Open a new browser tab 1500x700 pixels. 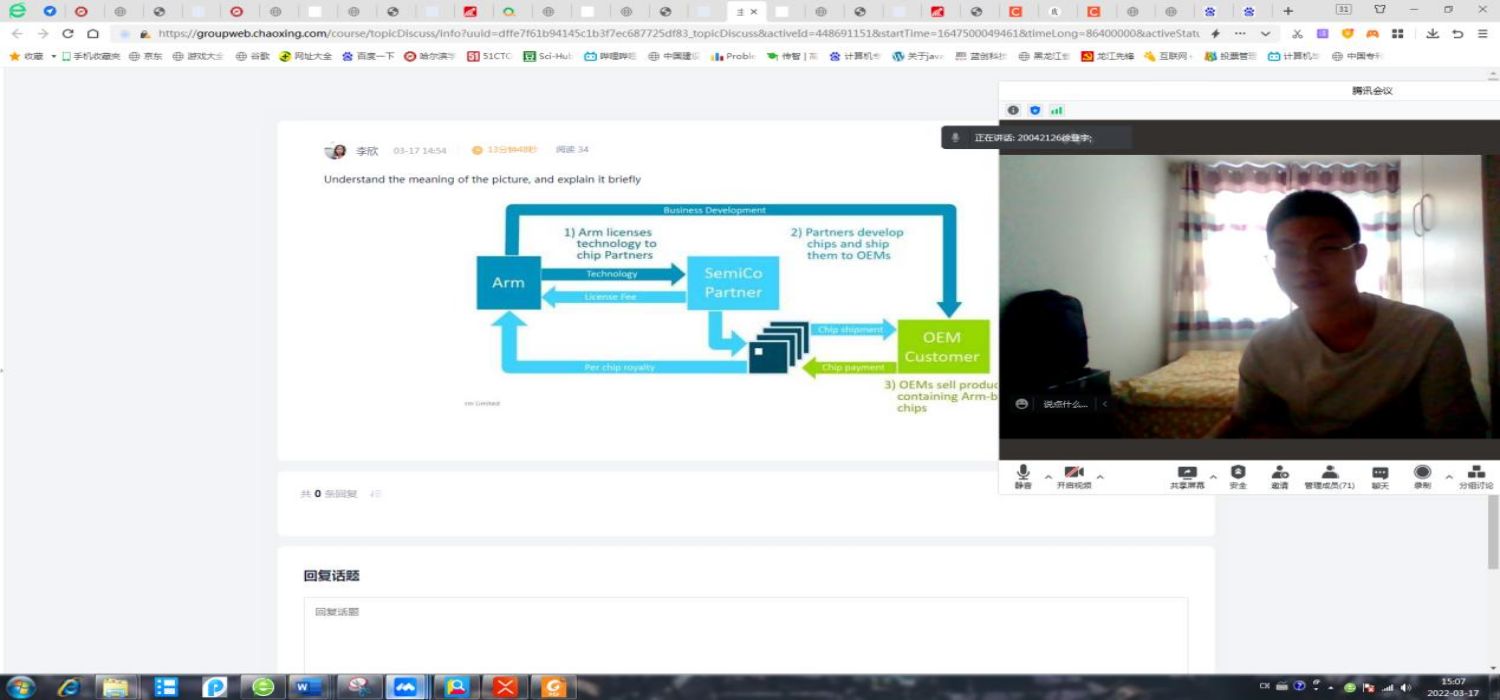tap(1288, 11)
